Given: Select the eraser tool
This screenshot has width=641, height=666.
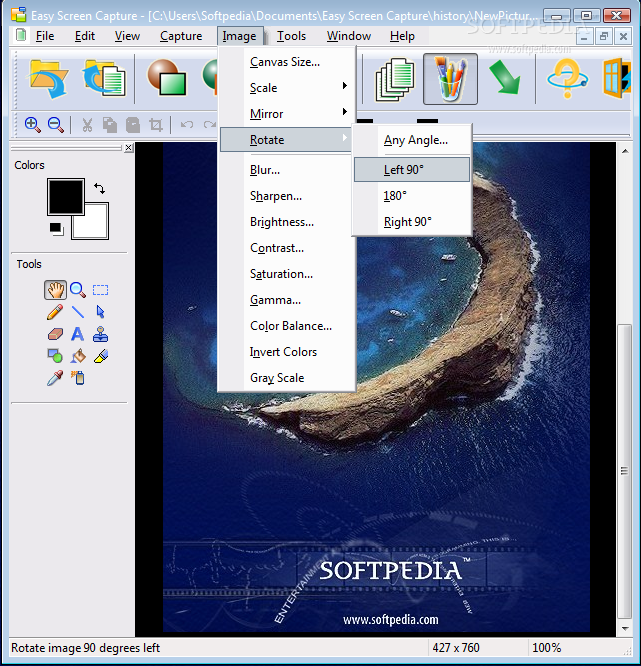Looking at the screenshot, I should (x=55, y=334).
